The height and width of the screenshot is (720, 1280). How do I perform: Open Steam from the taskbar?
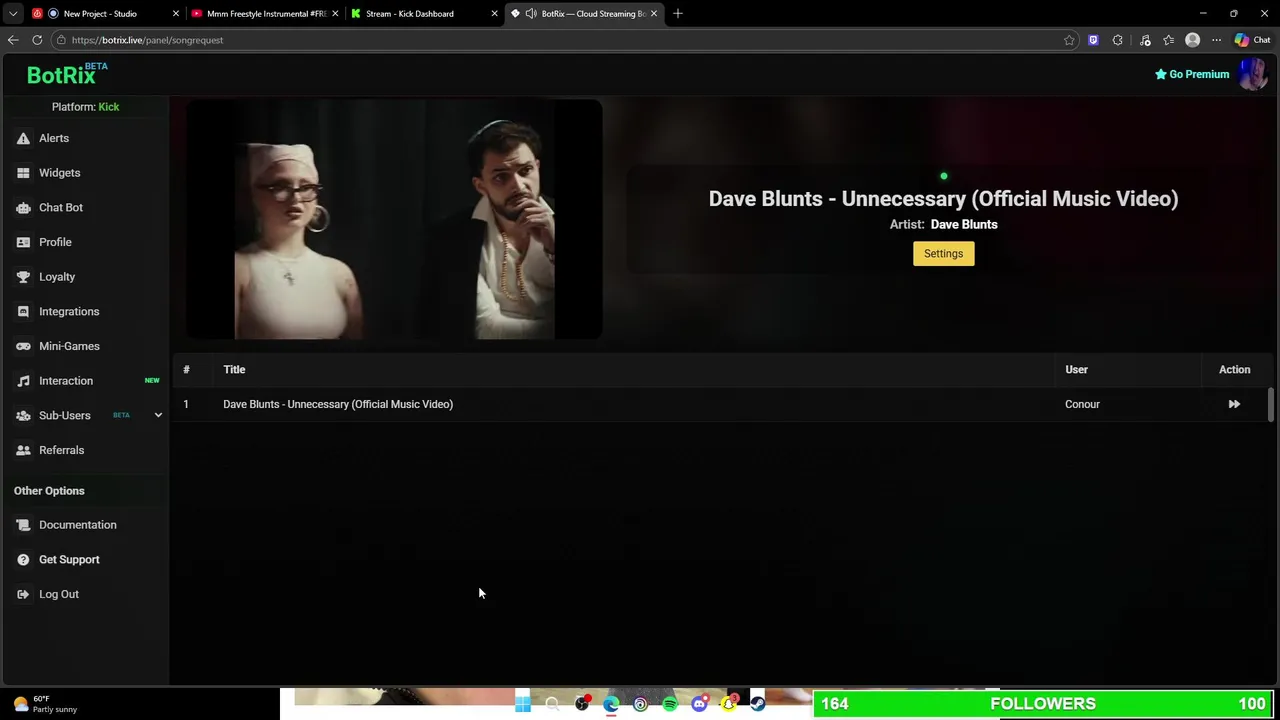[758, 704]
